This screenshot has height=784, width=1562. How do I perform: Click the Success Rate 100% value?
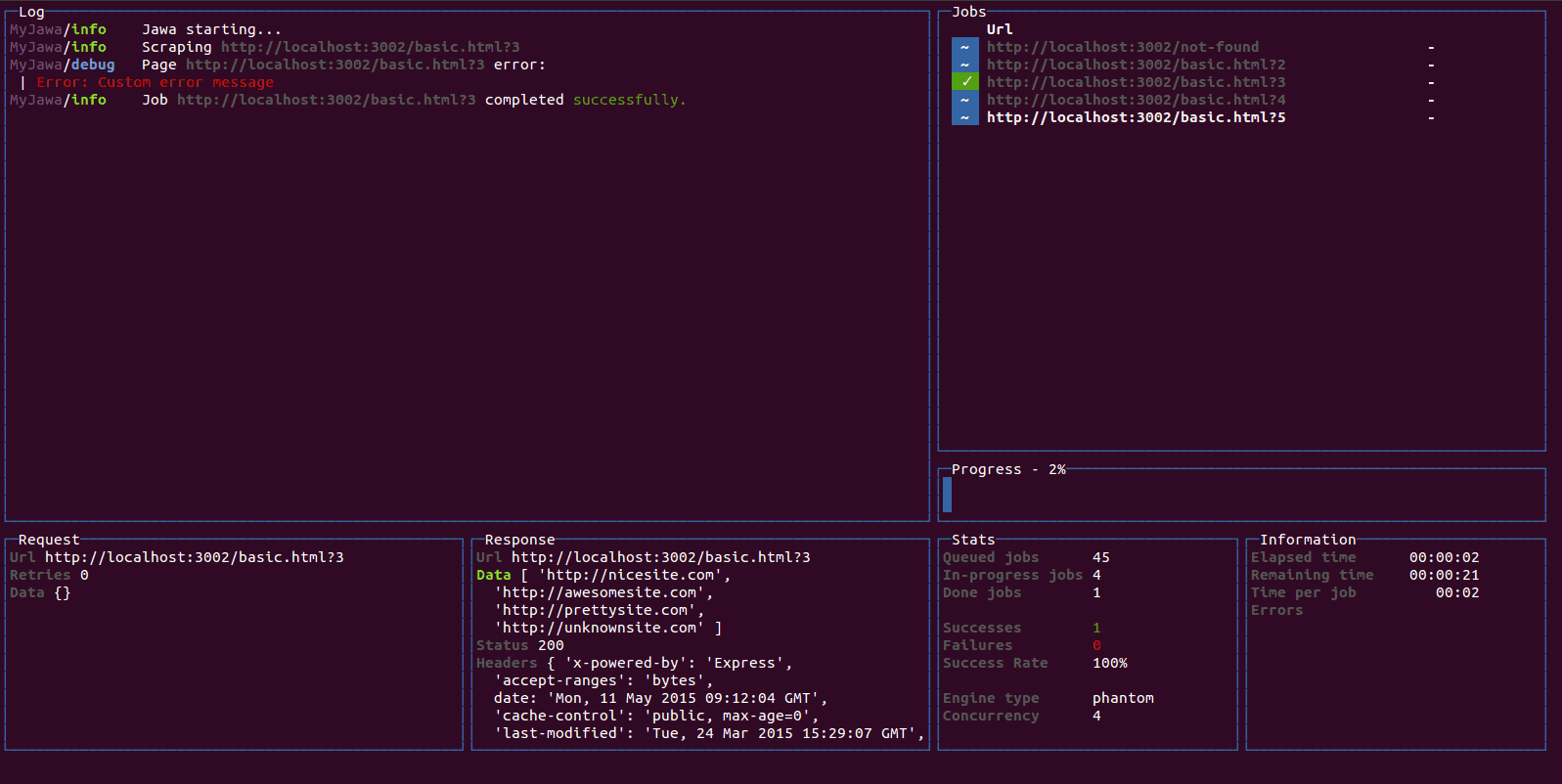1109,663
